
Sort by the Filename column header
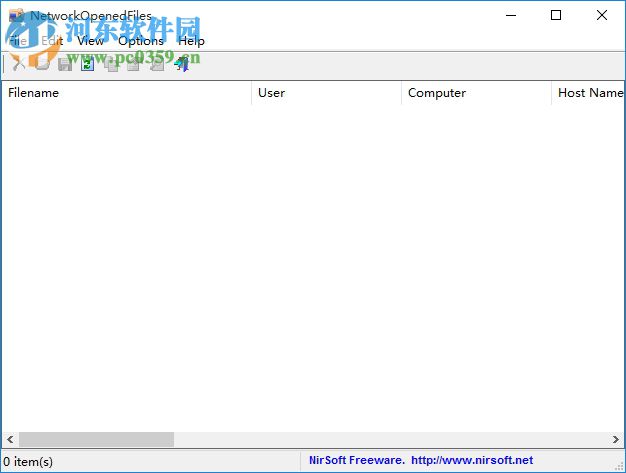126,93
